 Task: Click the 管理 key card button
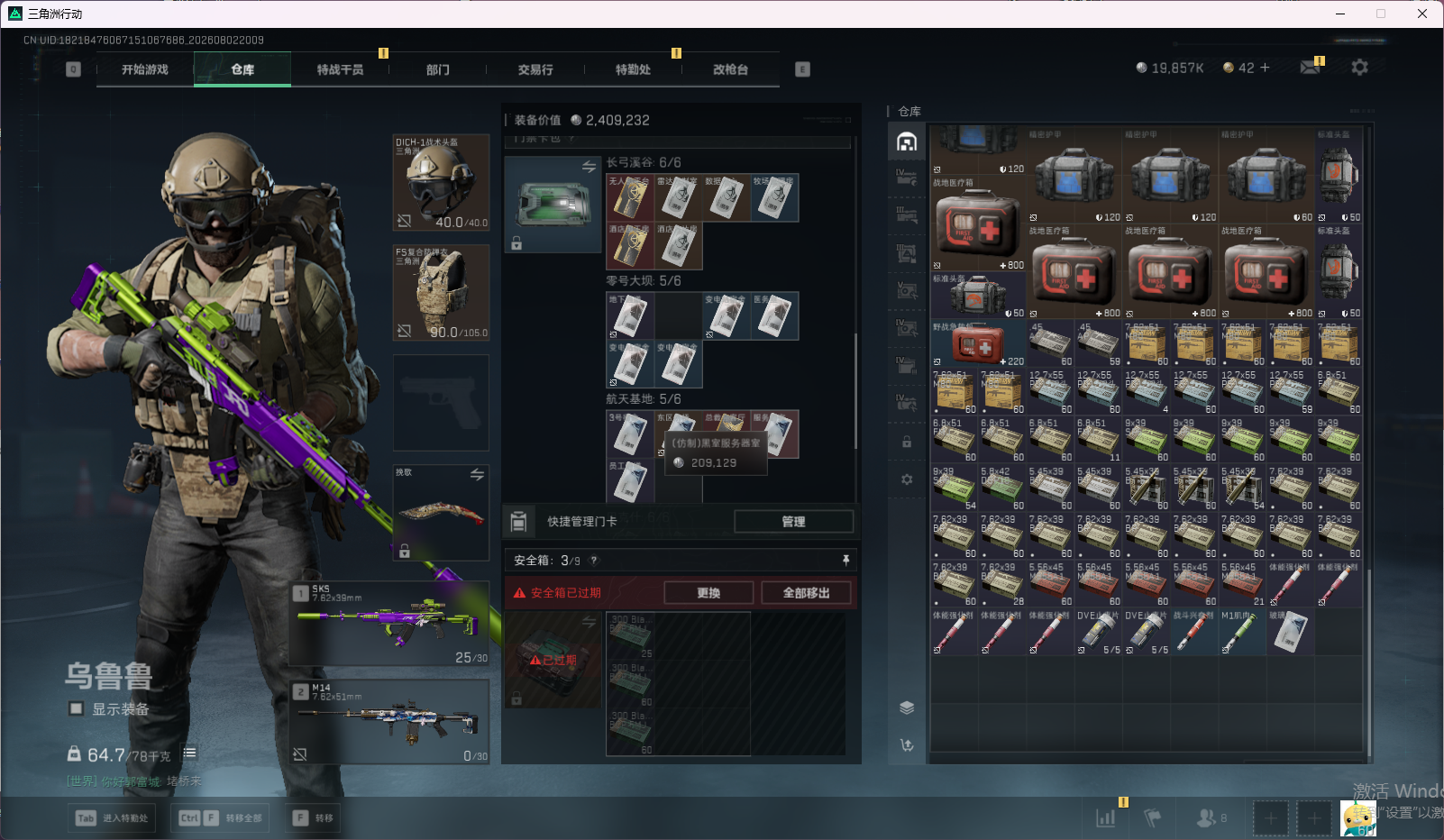click(x=793, y=522)
